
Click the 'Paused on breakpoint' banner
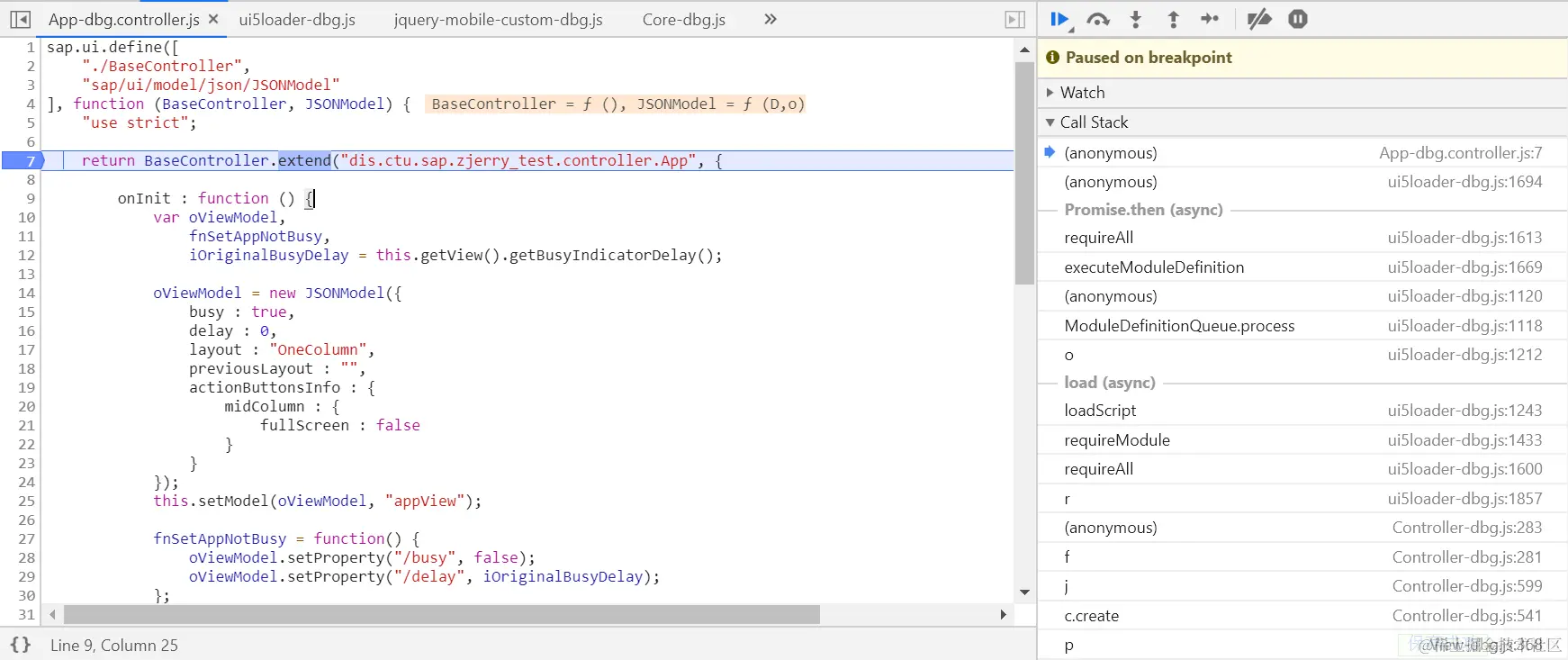[1302, 58]
